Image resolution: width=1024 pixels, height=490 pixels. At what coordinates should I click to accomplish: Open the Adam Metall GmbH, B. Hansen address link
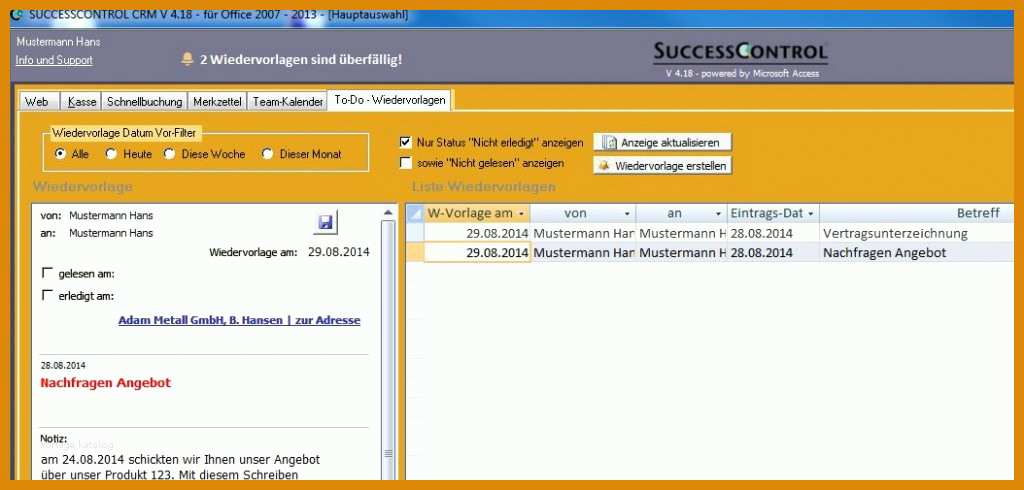[x=239, y=320]
